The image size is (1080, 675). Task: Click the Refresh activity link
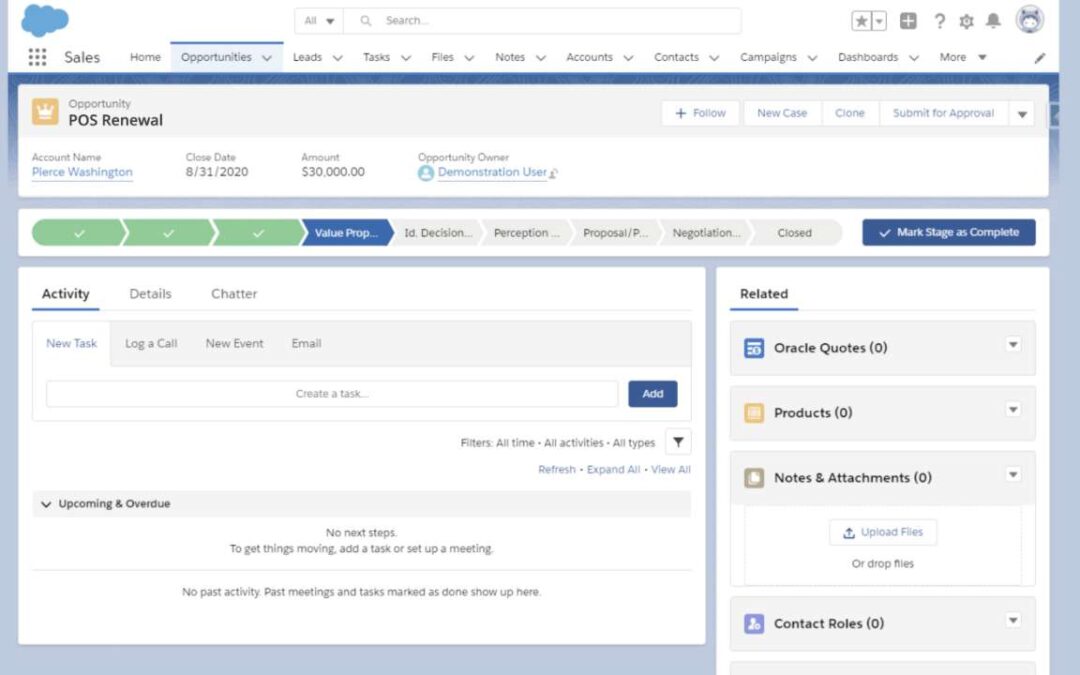[x=557, y=470]
